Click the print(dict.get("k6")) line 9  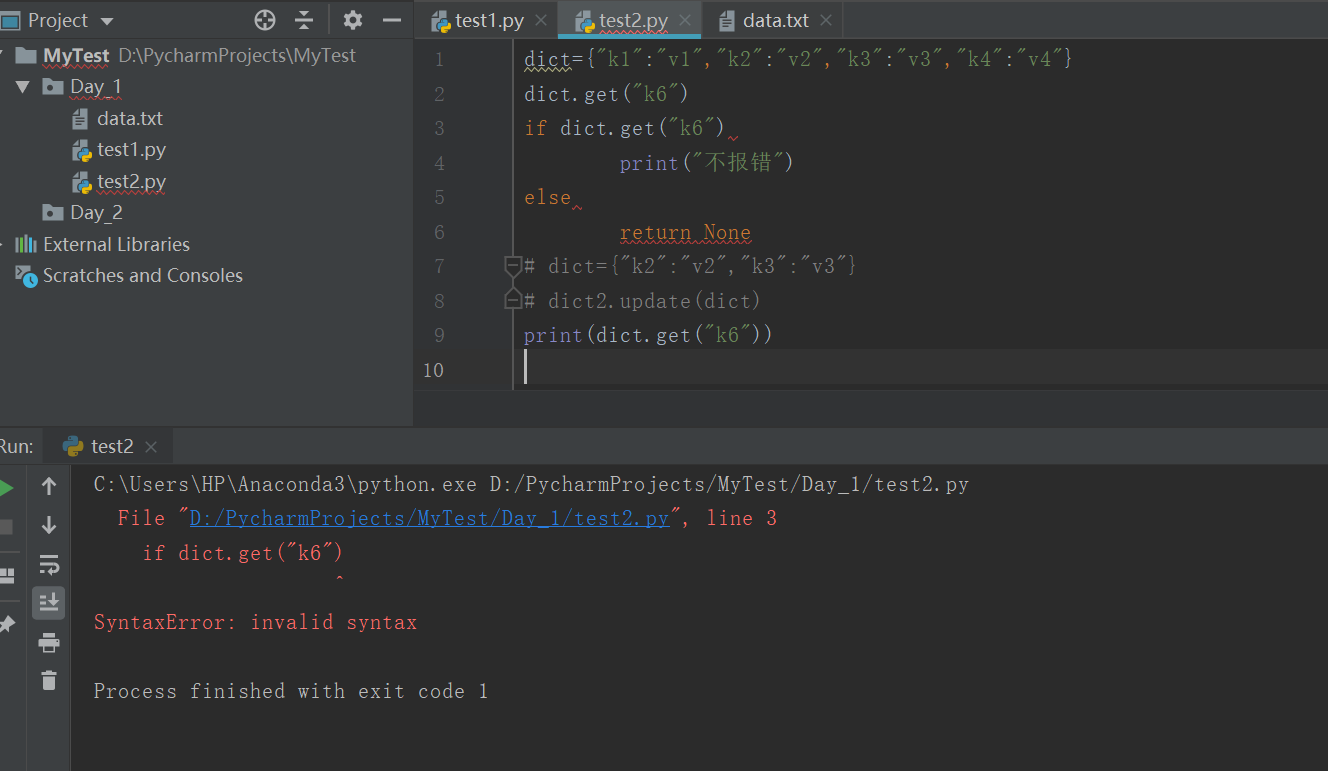point(648,335)
